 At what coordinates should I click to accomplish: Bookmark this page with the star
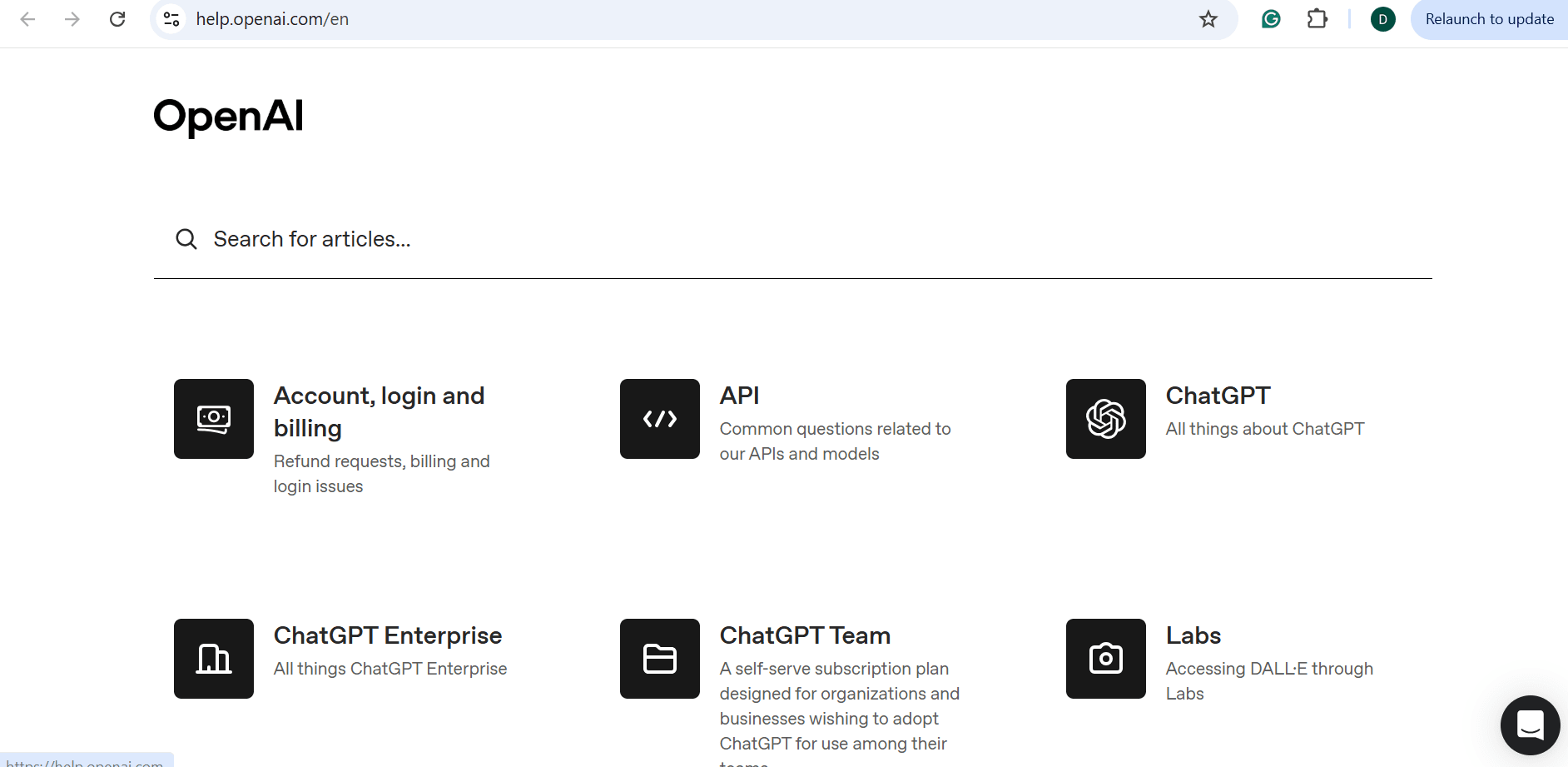pyautogui.click(x=1208, y=19)
